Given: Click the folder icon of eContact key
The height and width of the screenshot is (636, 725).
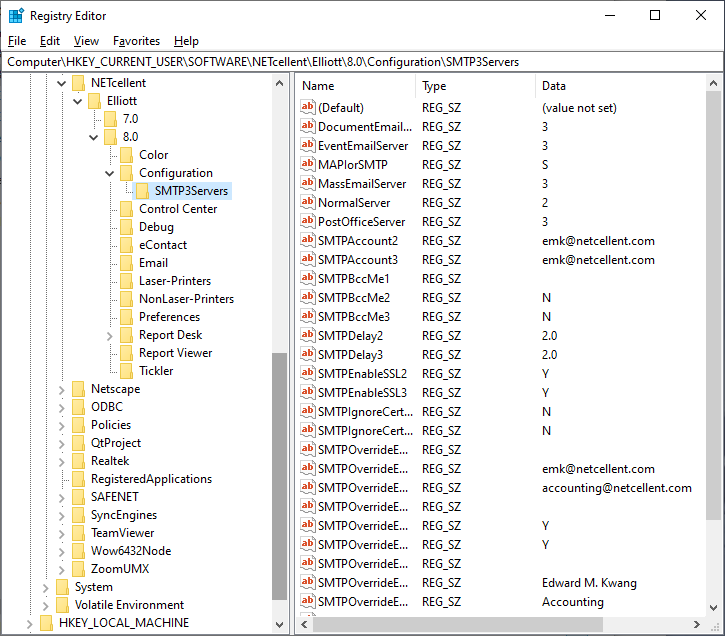Looking at the screenshot, I should [126, 245].
